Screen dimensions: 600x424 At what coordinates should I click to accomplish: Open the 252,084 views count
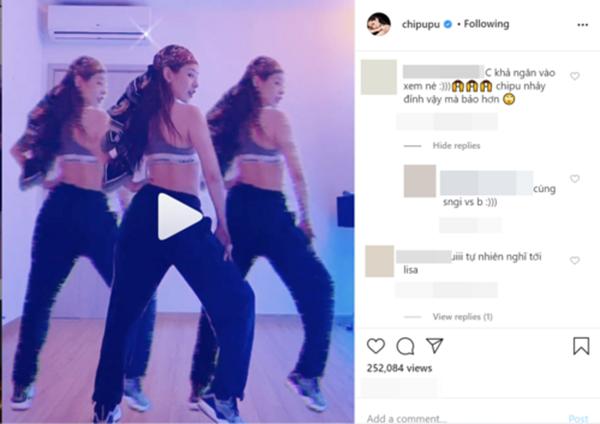[x=399, y=368]
